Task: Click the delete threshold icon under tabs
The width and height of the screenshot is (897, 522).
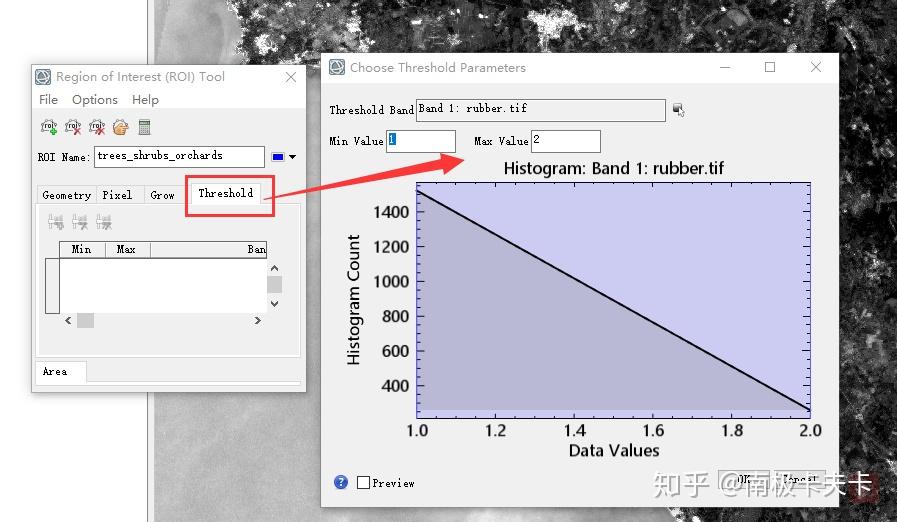Action: [104, 222]
